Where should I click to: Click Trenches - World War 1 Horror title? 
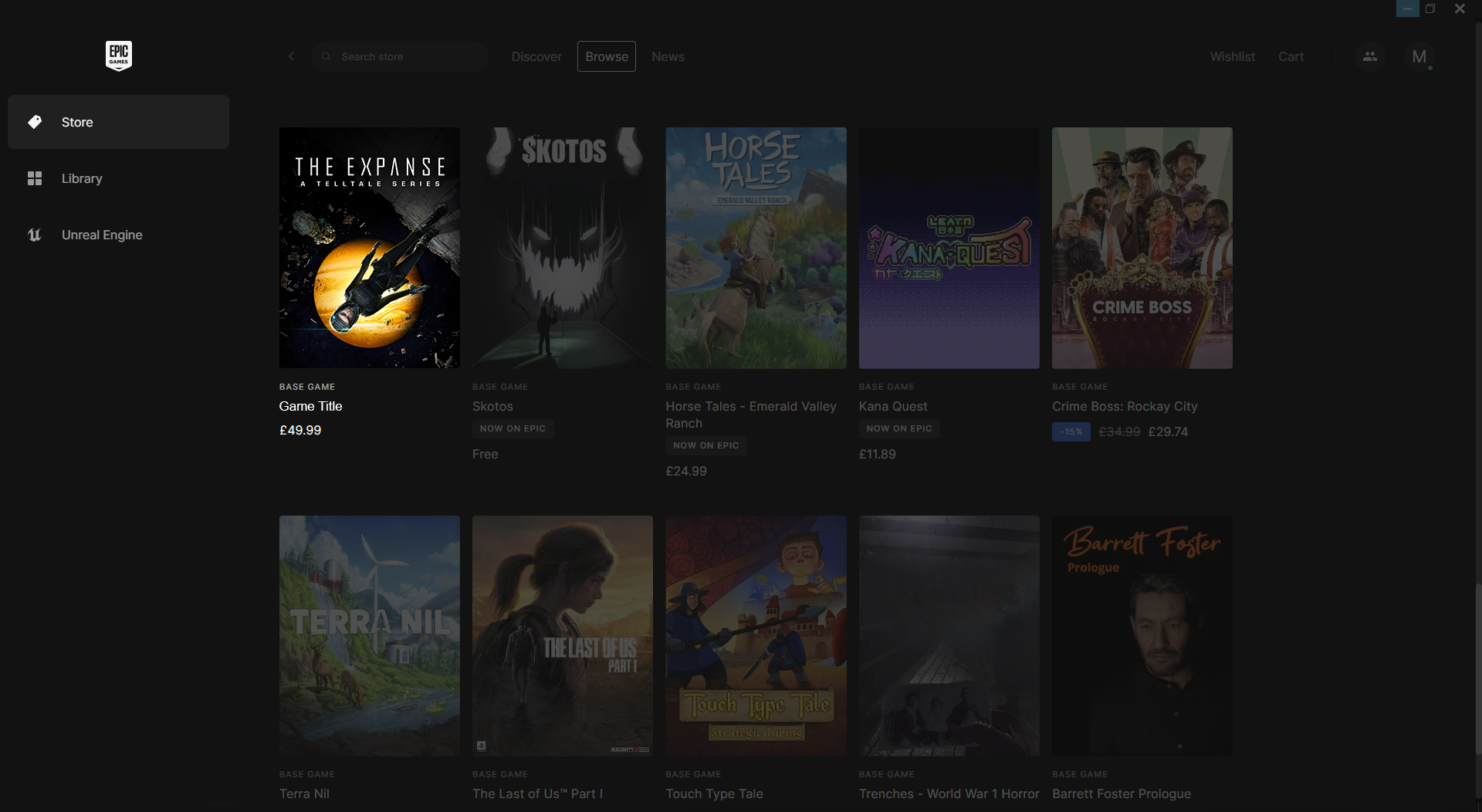click(x=949, y=793)
